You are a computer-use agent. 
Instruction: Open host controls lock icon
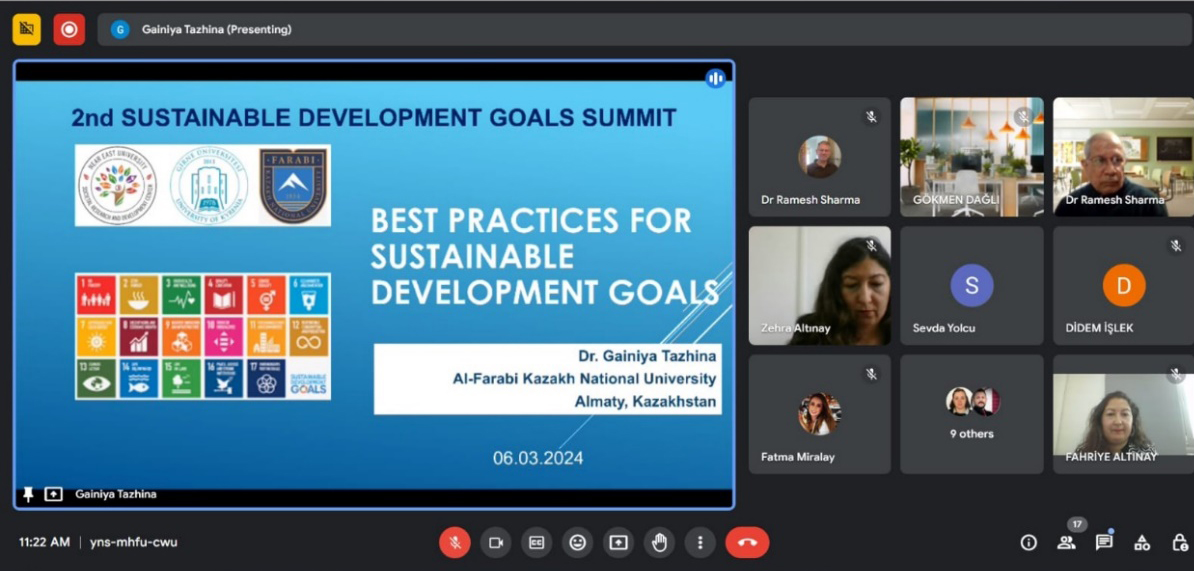coord(1180,542)
